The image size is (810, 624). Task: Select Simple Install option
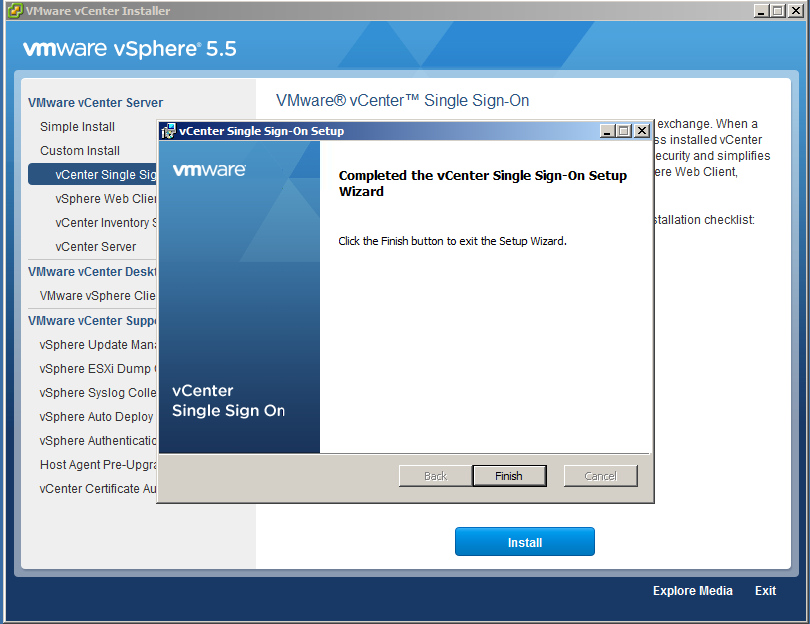(77, 127)
